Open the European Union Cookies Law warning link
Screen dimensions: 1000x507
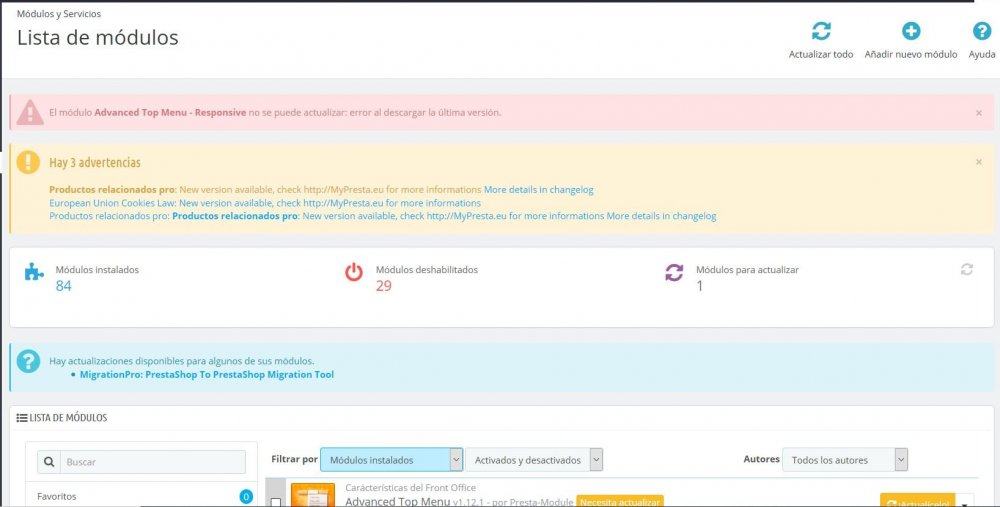tap(265, 203)
